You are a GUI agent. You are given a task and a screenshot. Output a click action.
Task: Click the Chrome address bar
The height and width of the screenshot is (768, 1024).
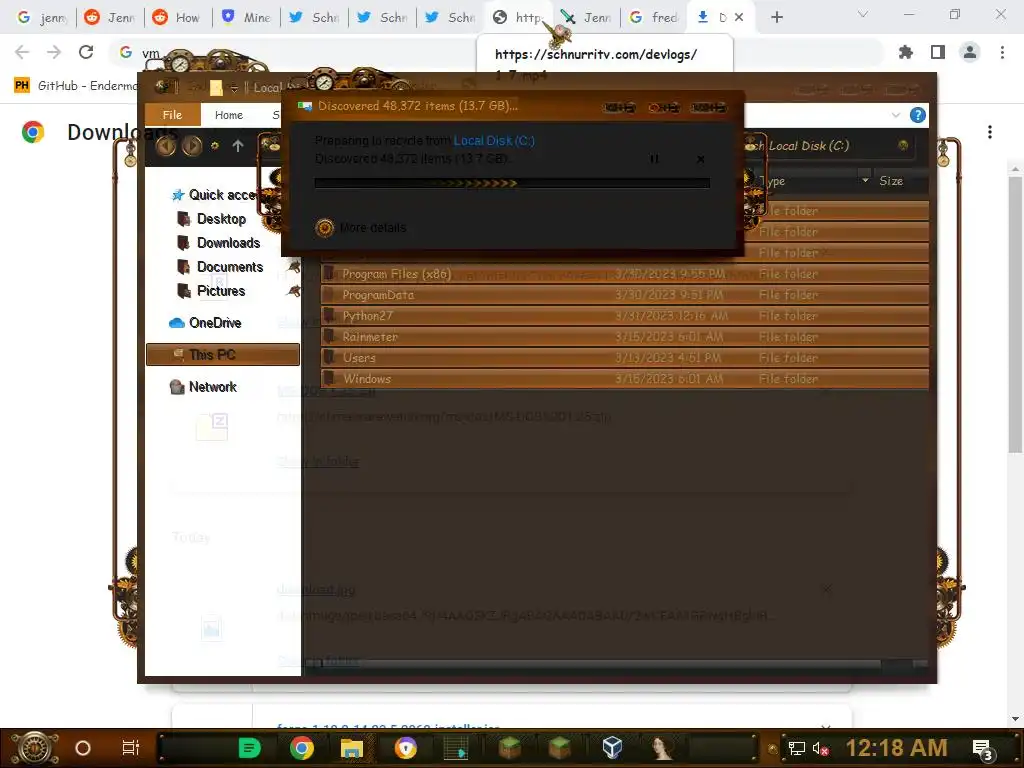coord(496,52)
